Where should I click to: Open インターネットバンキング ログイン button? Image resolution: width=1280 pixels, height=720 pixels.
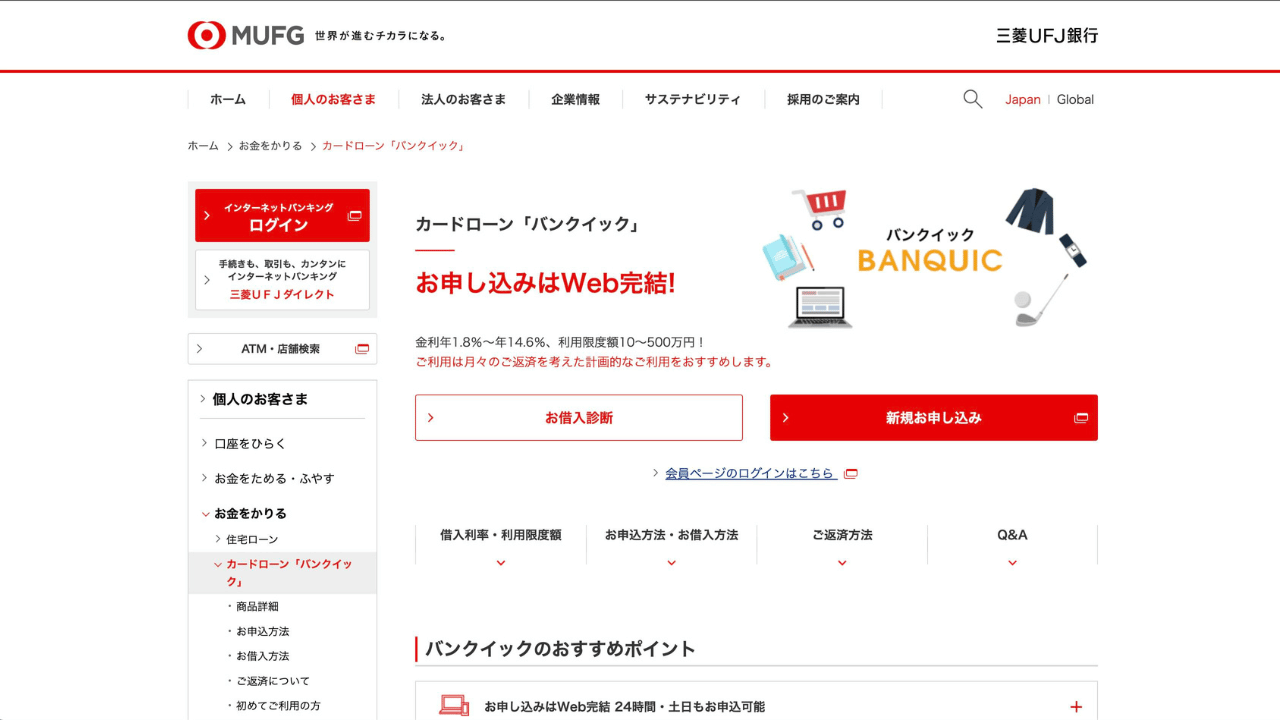[282, 216]
